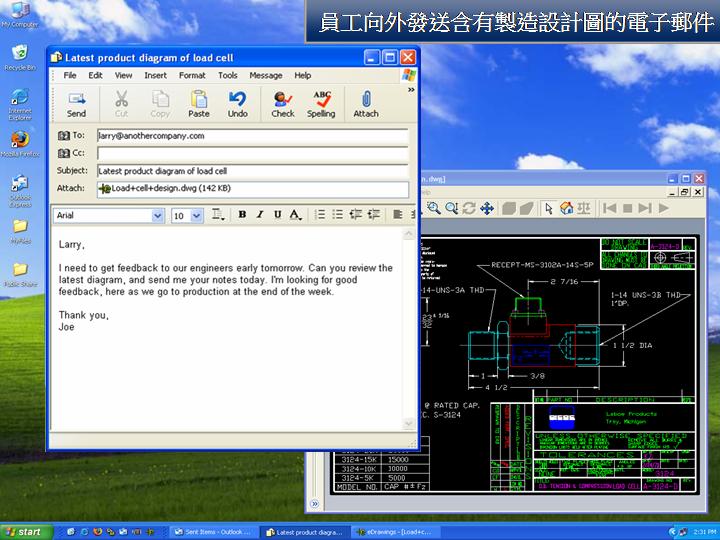The width and height of the screenshot is (720, 540).
Task: Switch to Sent Items Outlook taskbar button
Action: click(214, 532)
